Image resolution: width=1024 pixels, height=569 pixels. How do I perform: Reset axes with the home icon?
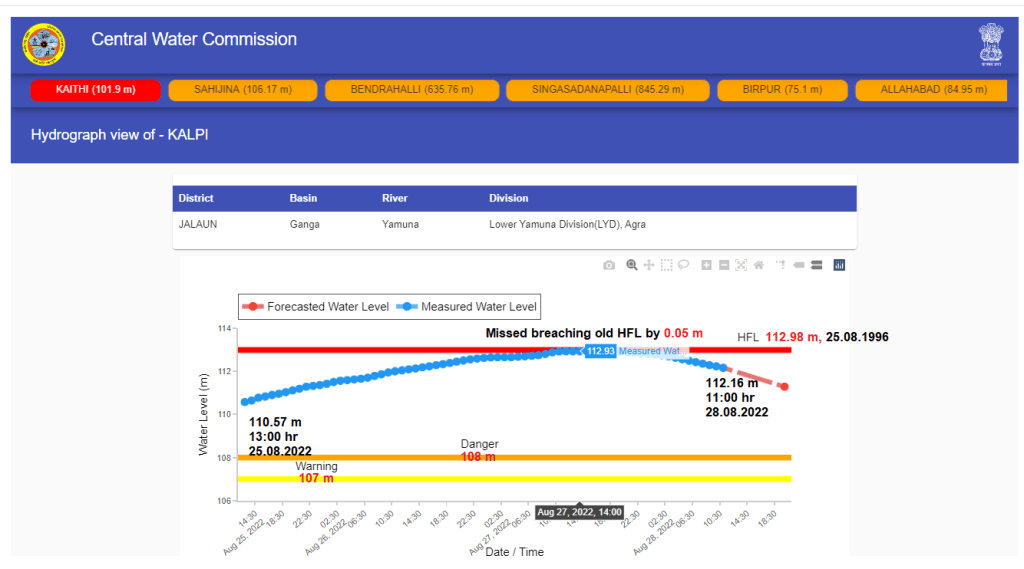[x=758, y=265]
